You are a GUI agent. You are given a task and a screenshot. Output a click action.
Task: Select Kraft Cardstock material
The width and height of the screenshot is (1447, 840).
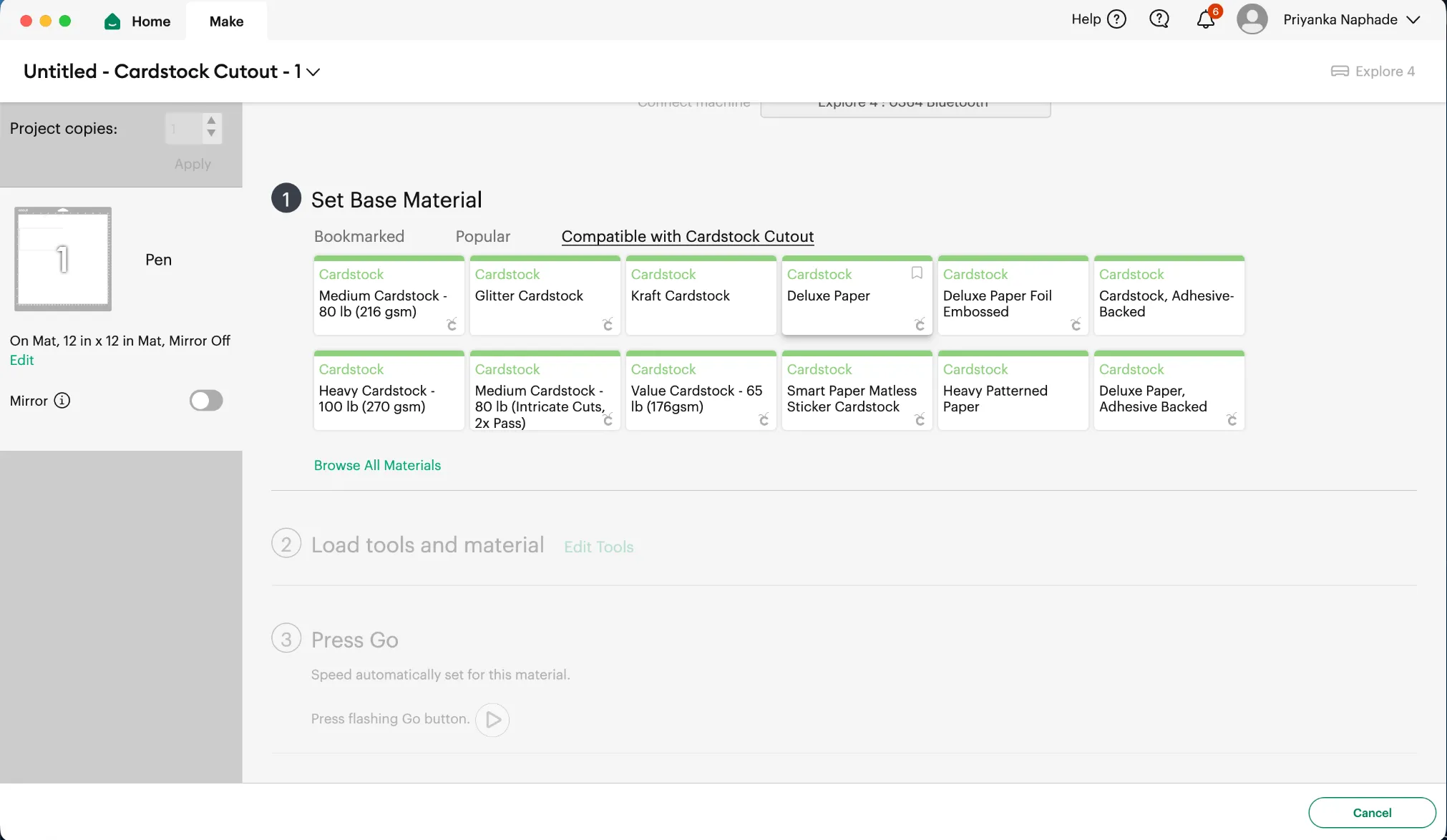(701, 296)
